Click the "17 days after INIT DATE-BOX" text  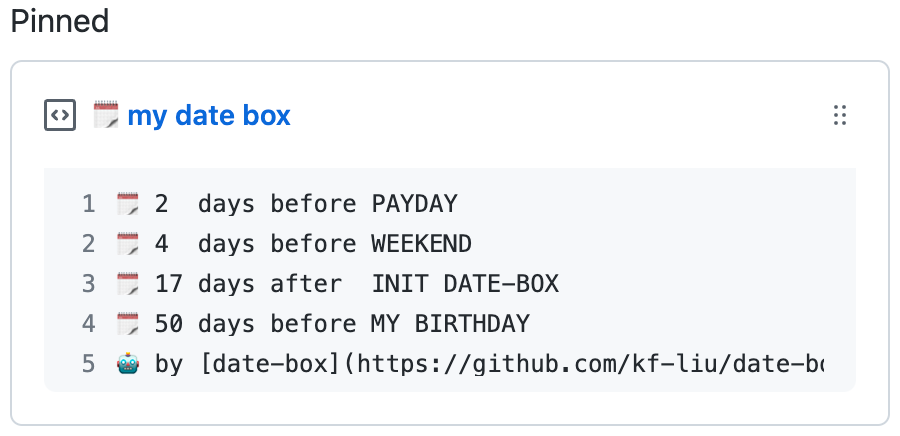coord(356,285)
